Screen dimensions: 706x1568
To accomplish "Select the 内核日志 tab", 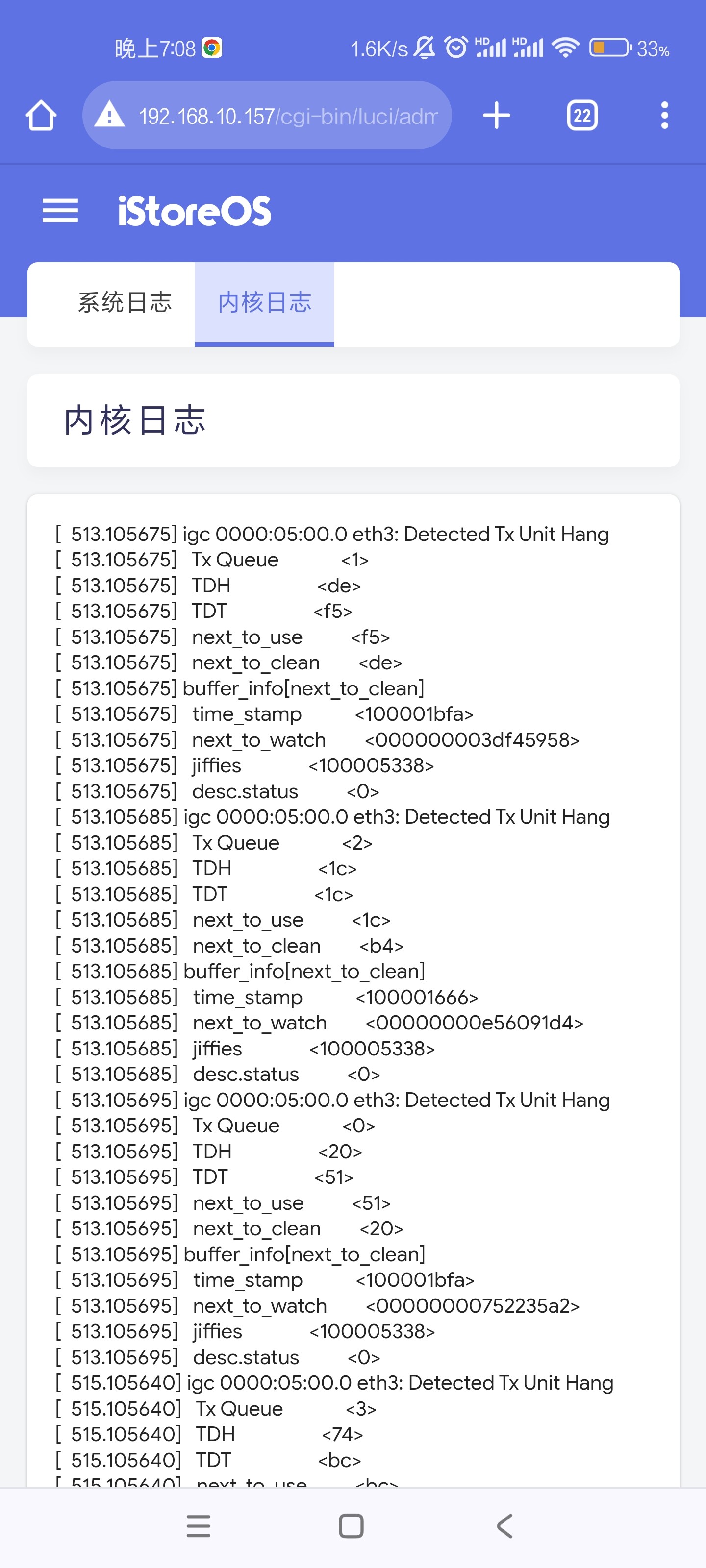I will click(x=264, y=302).
